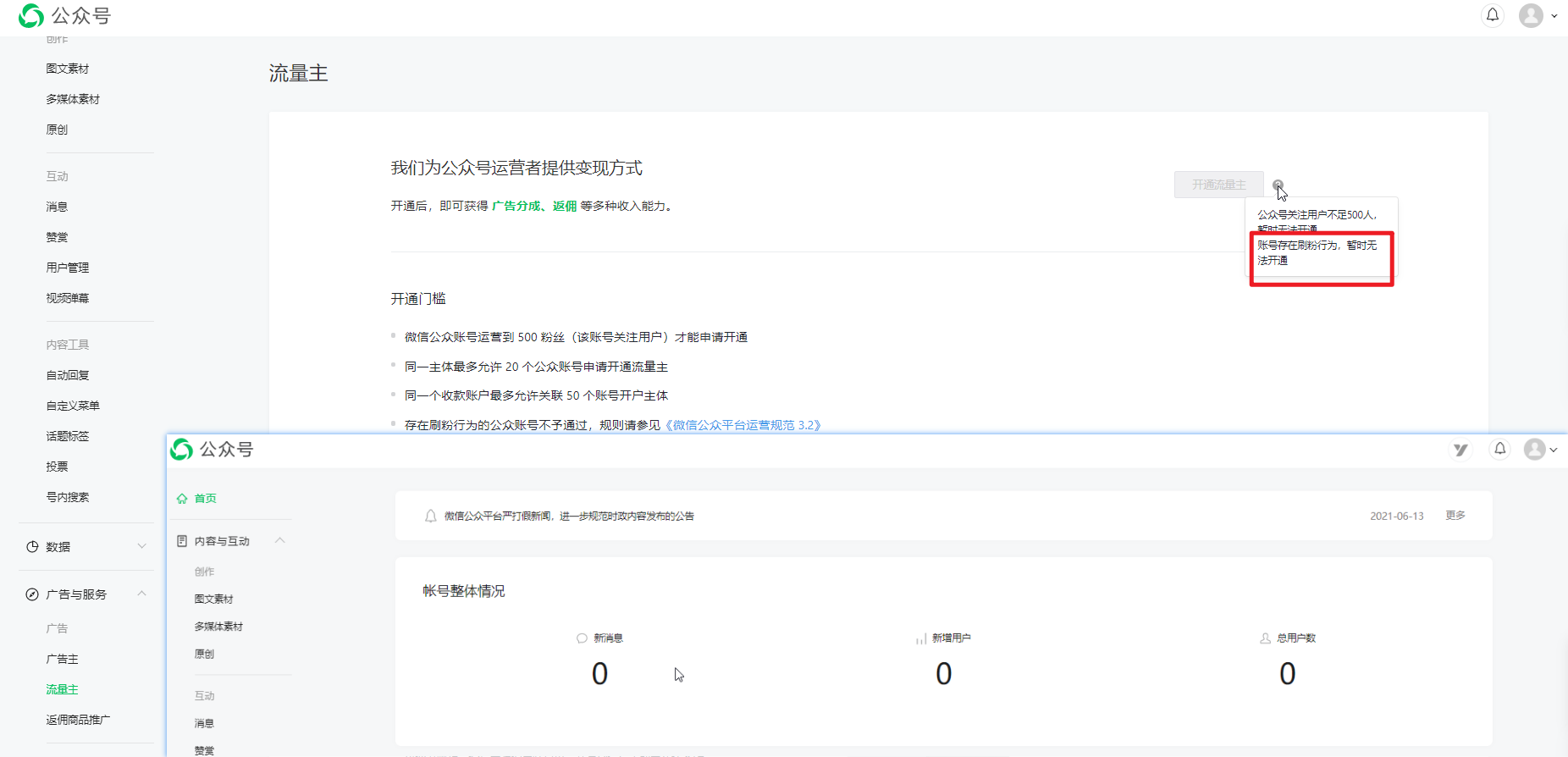Click the 总用户数 person icon

1265,638
